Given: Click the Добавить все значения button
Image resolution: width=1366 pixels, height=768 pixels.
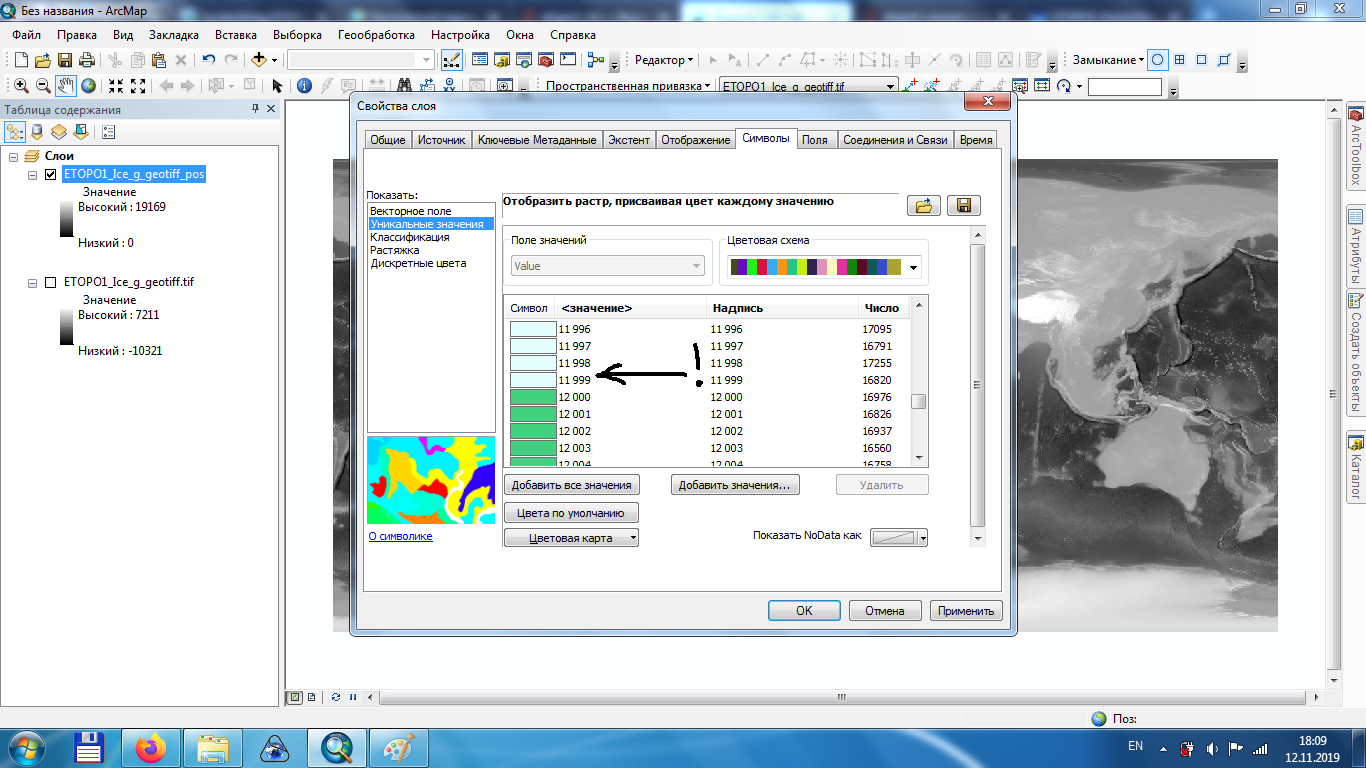Looking at the screenshot, I should (x=571, y=485).
